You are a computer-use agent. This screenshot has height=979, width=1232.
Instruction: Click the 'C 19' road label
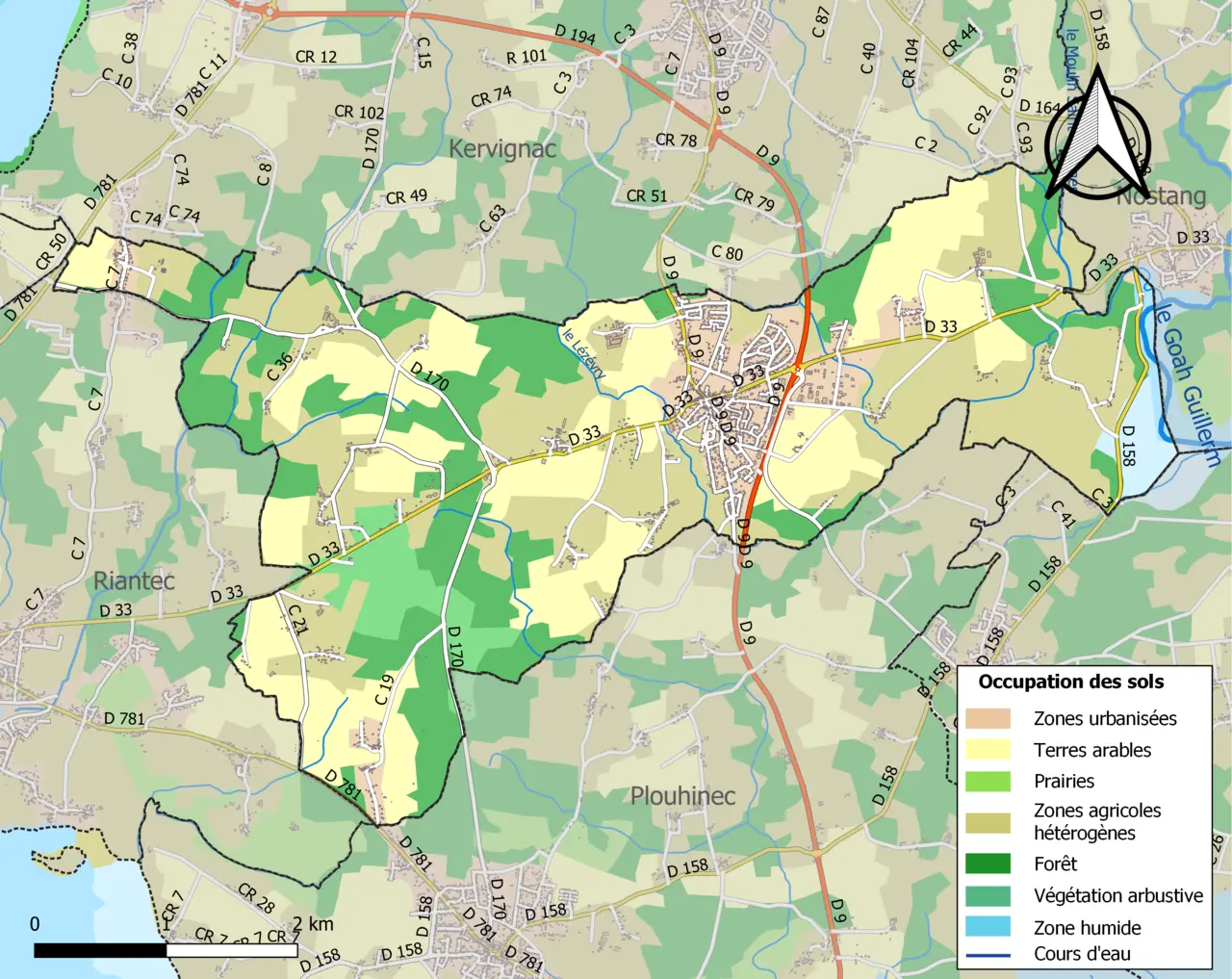[384, 688]
